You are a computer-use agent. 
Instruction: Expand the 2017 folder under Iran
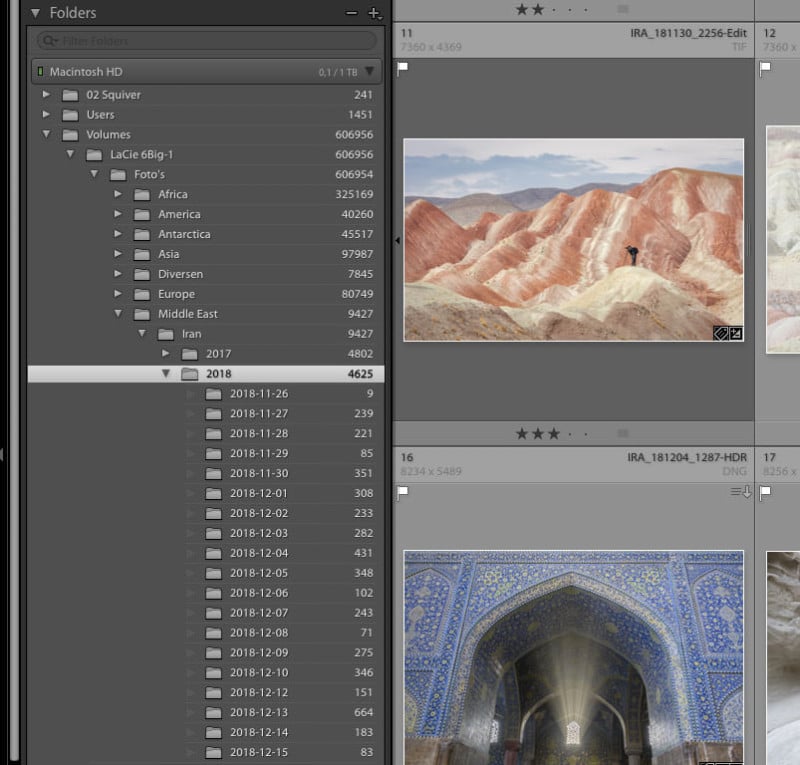click(166, 354)
